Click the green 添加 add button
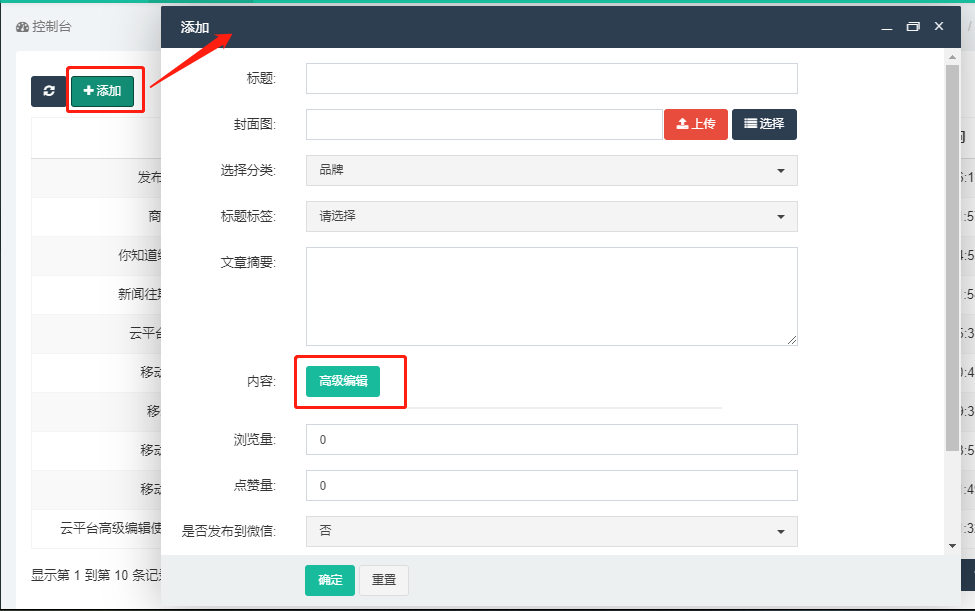This screenshot has width=975, height=611. point(102,91)
